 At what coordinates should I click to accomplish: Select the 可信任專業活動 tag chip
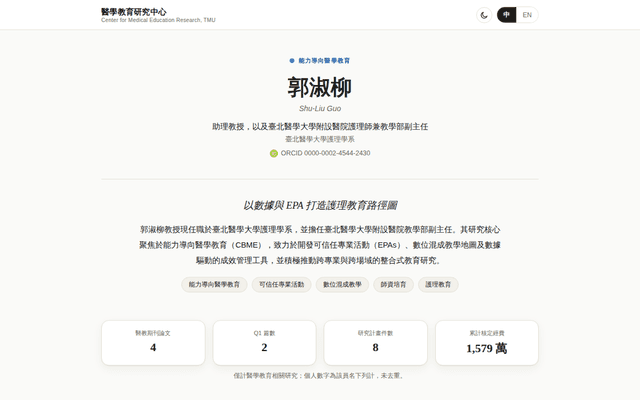tap(282, 284)
